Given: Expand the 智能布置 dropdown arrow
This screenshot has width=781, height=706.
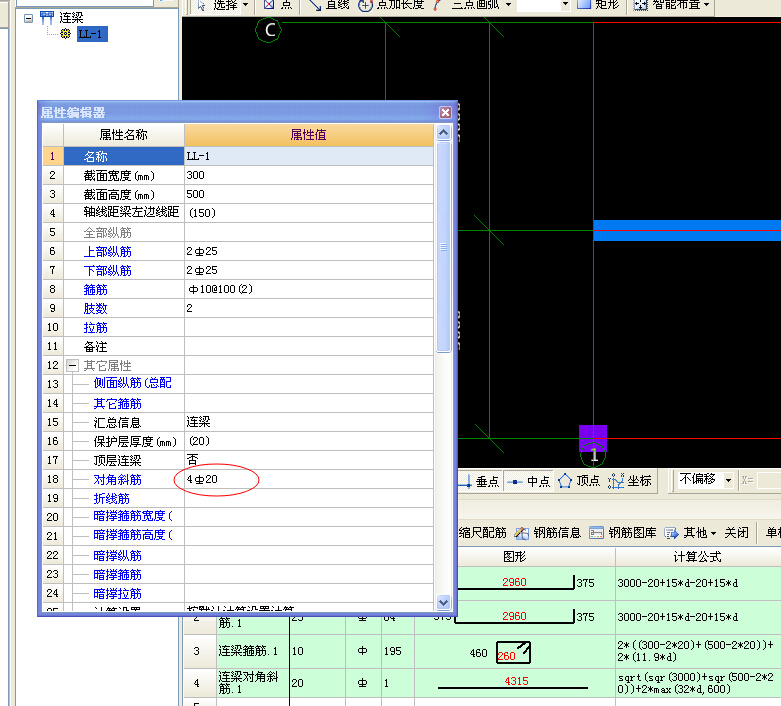Looking at the screenshot, I should (x=706, y=5).
